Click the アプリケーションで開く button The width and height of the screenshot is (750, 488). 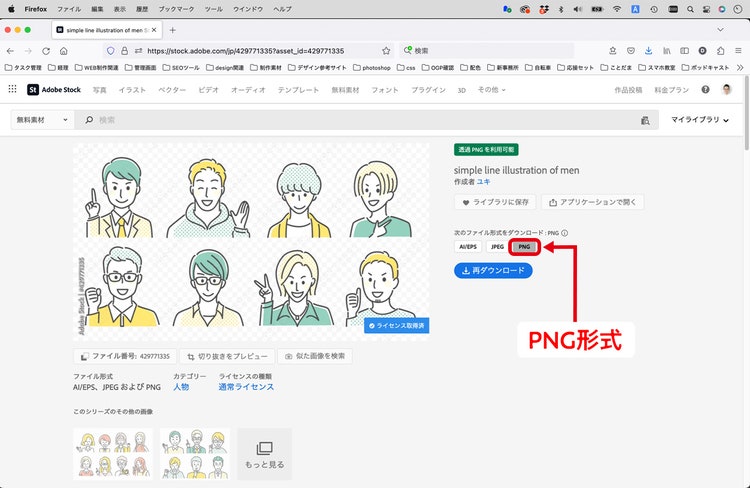tap(593, 202)
